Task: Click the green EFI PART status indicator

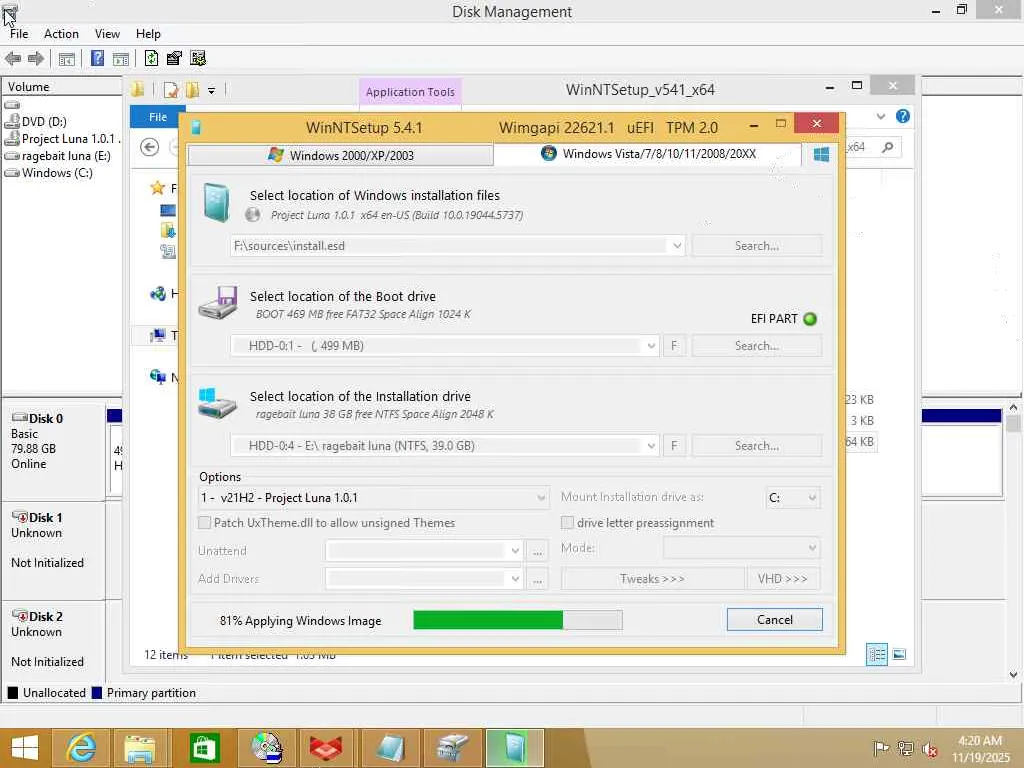Action: [x=810, y=319]
